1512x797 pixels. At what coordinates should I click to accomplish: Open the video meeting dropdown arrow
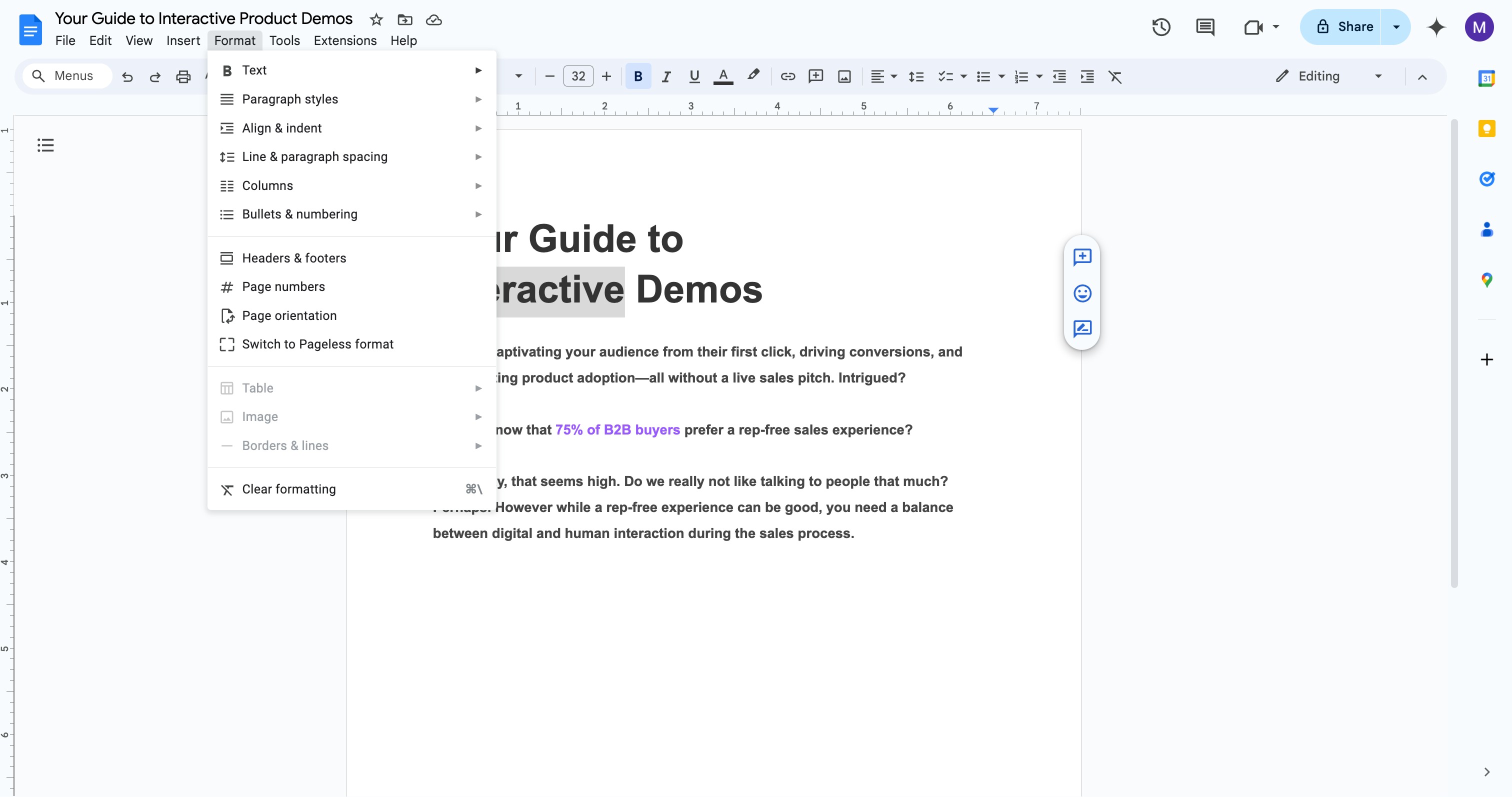click(1275, 27)
